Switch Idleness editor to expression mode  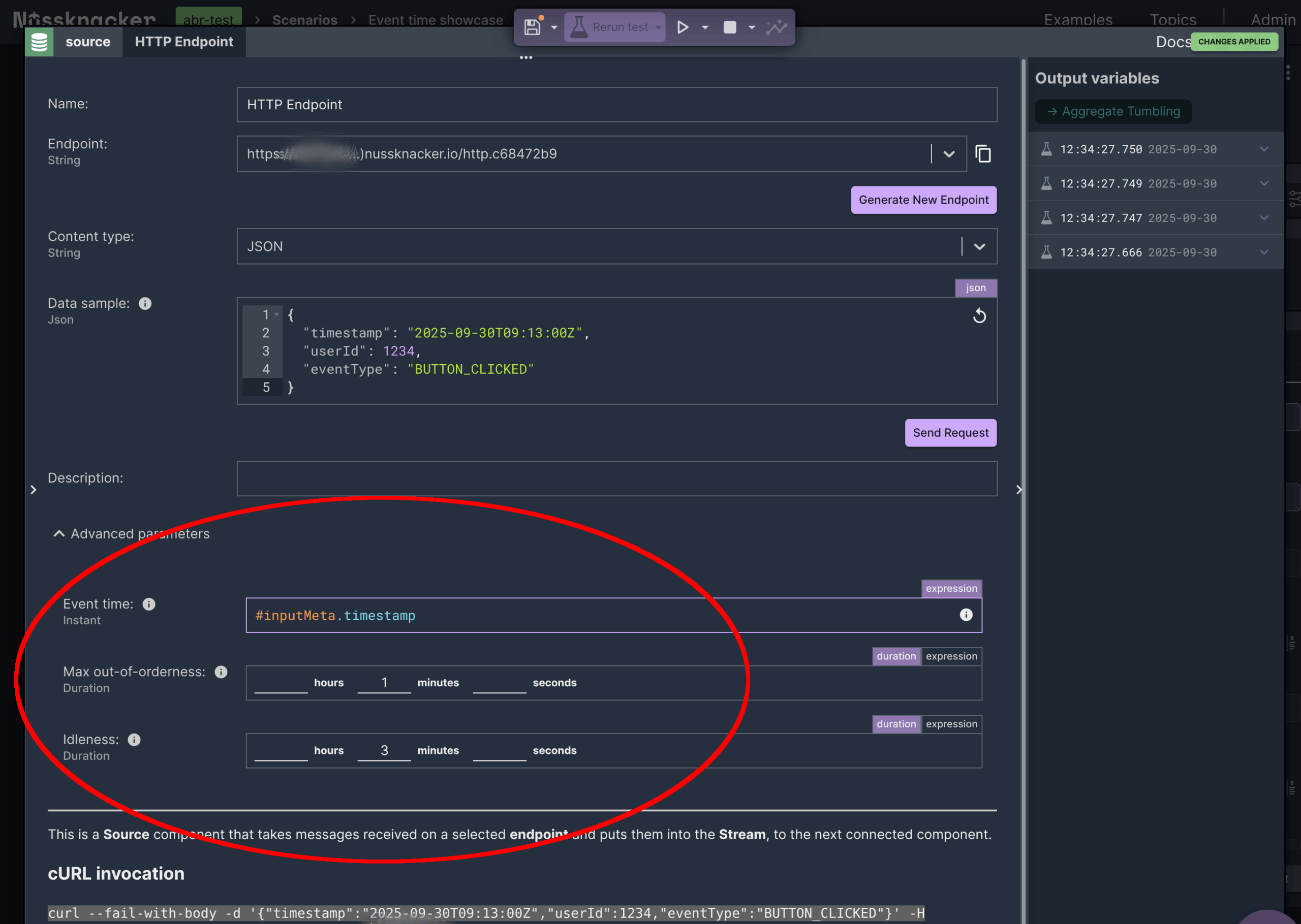951,724
